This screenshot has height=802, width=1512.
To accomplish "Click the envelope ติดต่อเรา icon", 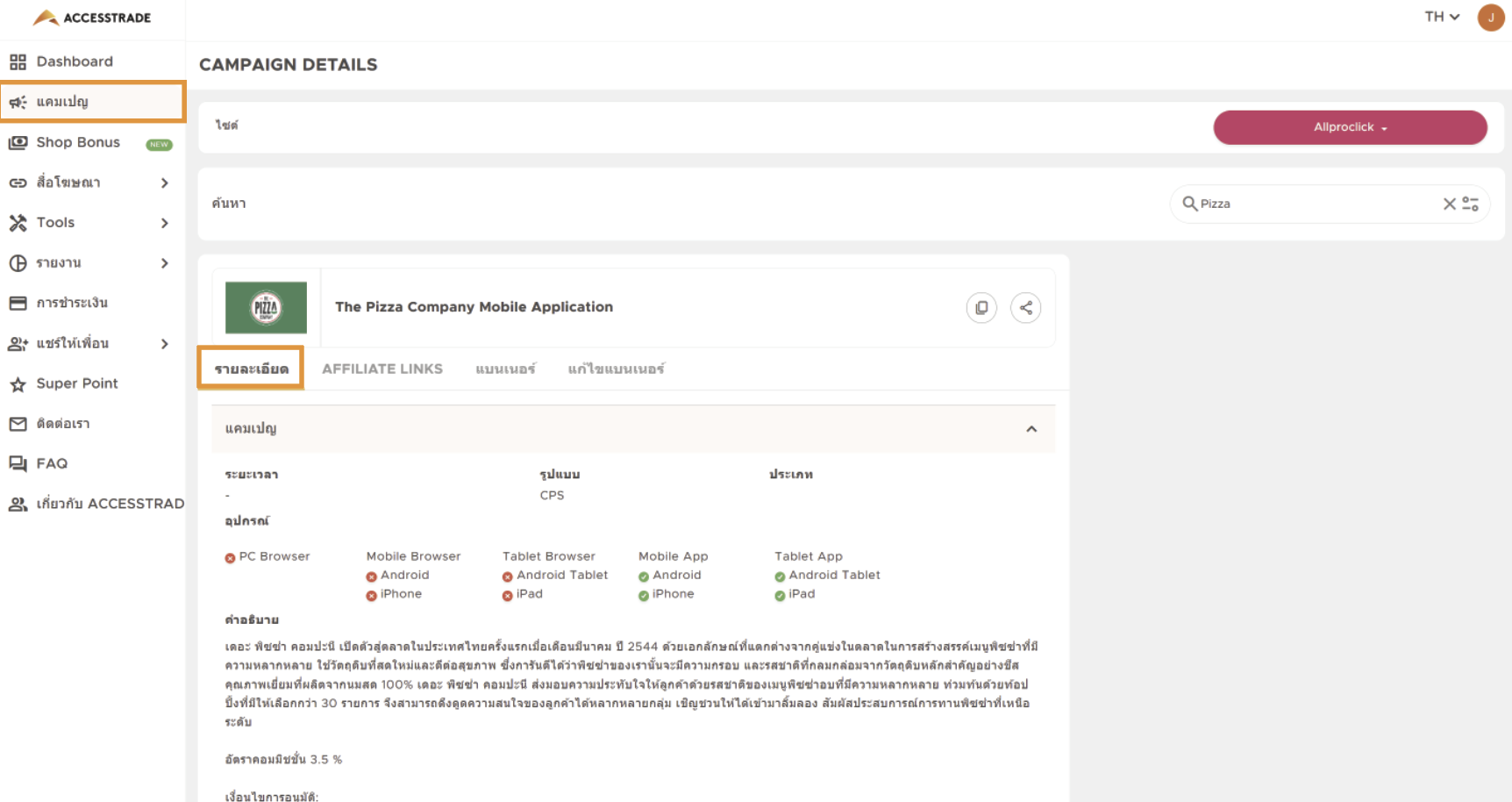I will click(18, 424).
